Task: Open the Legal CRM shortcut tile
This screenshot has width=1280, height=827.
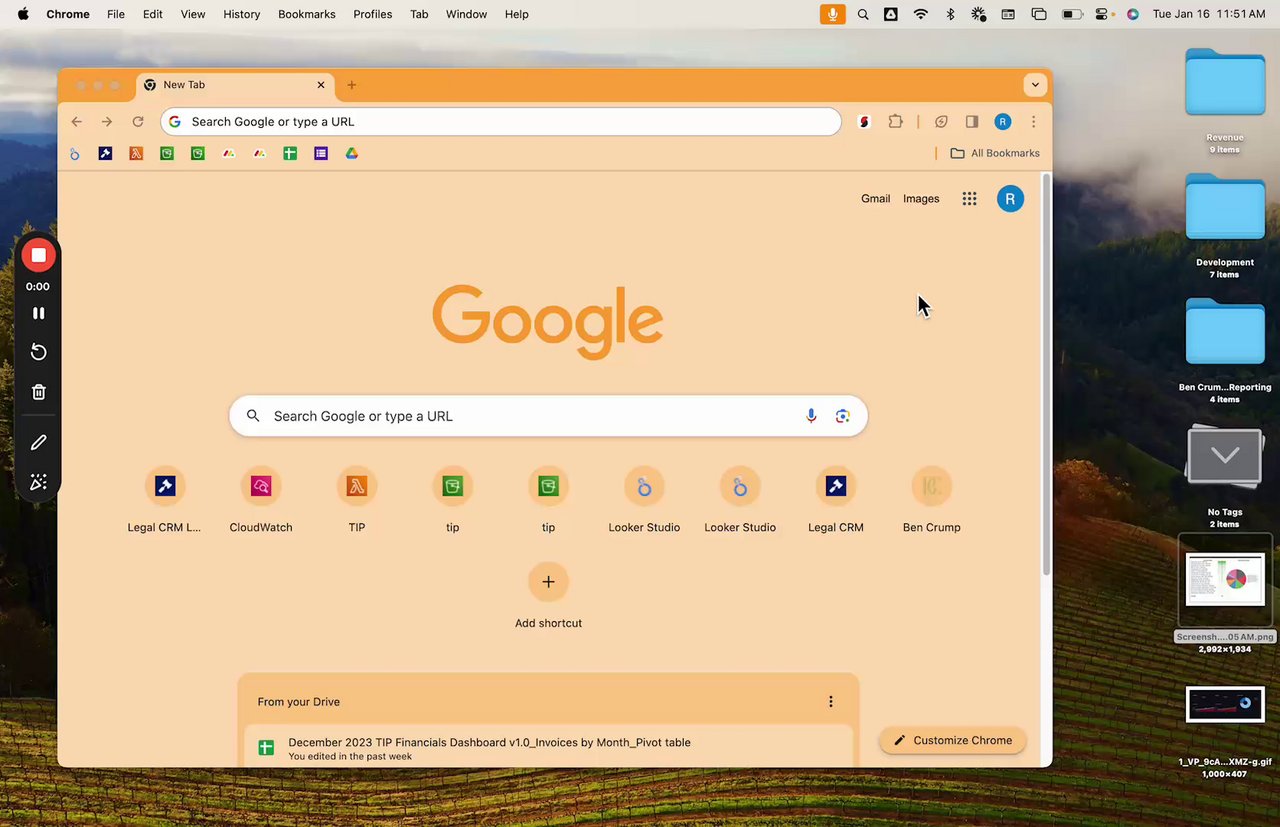Action: click(836, 500)
